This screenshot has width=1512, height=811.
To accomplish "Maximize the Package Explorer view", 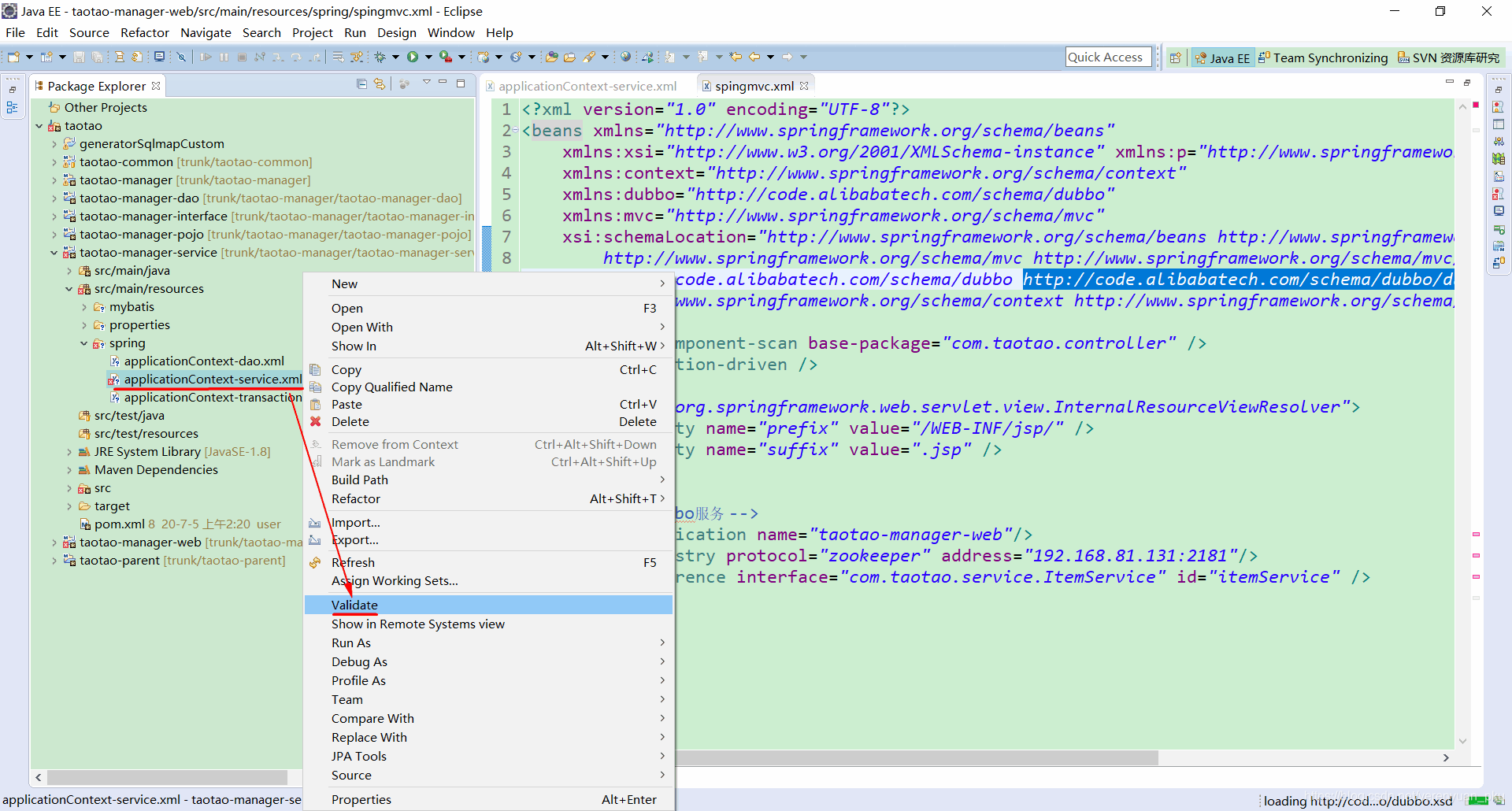I will (x=461, y=83).
